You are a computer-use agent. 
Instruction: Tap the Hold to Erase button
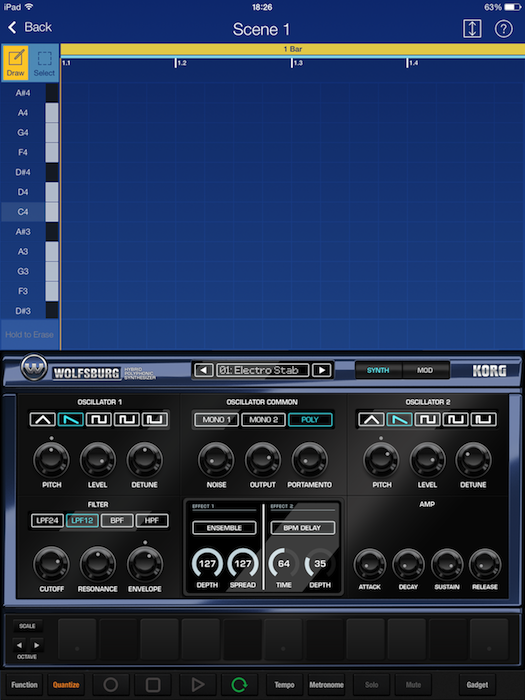29,334
